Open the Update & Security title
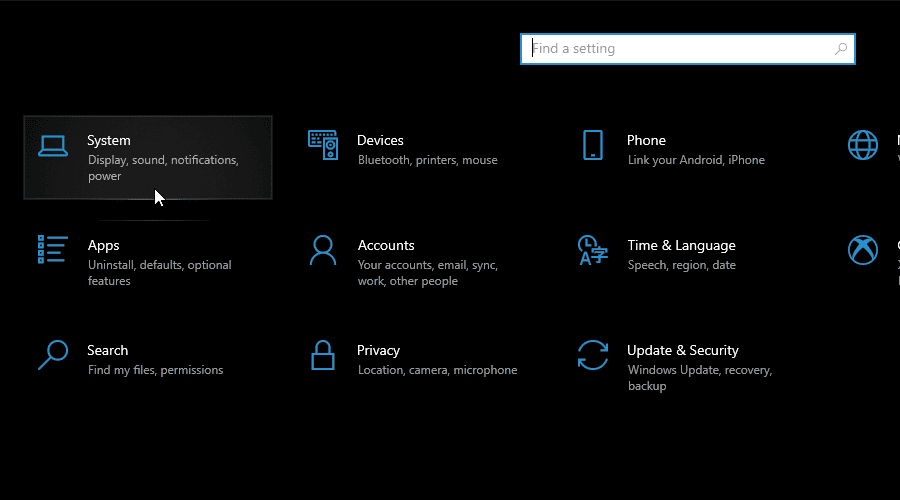The image size is (900, 500). (x=682, y=351)
